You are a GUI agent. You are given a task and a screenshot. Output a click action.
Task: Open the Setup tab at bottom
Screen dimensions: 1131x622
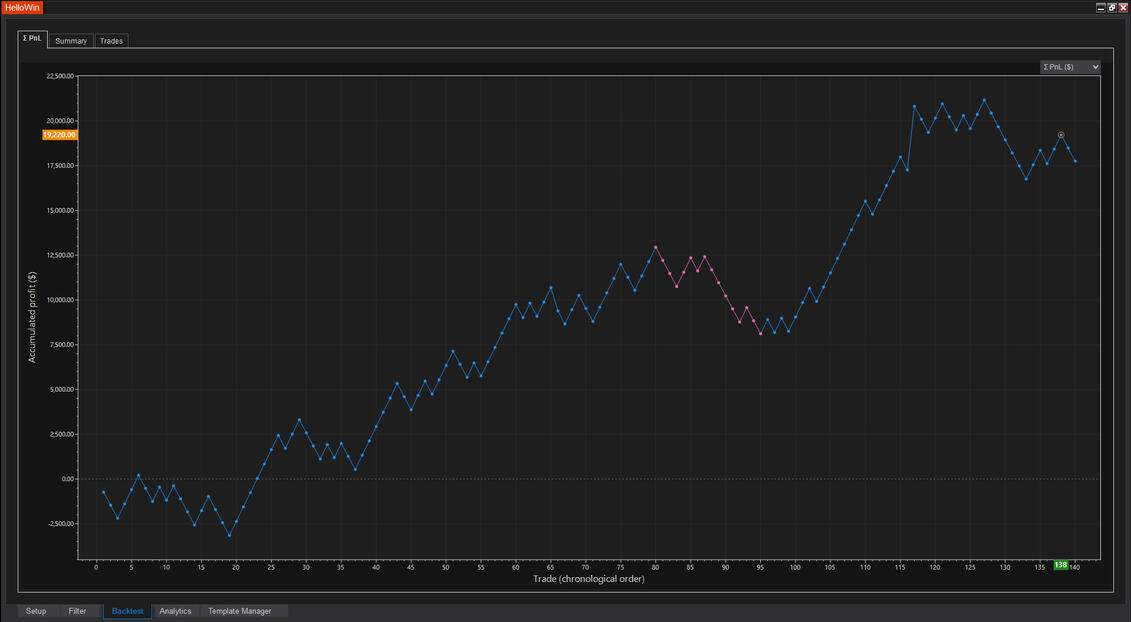(x=36, y=611)
